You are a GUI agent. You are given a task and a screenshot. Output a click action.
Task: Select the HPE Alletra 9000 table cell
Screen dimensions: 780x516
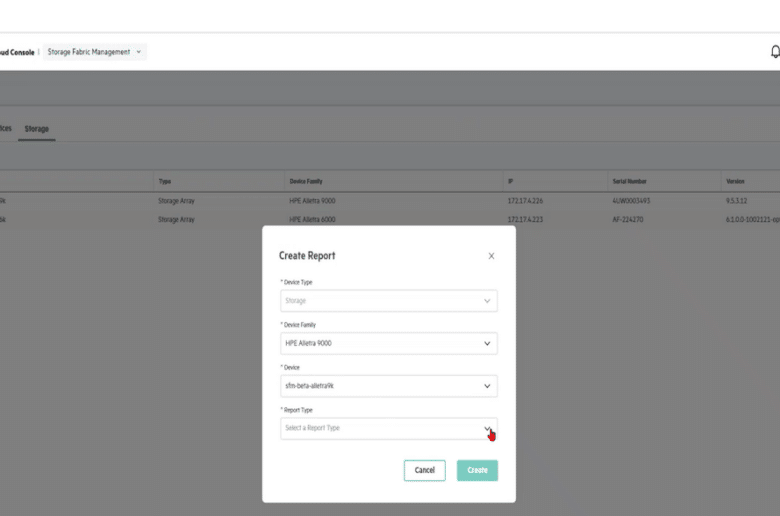pyautogui.click(x=312, y=201)
